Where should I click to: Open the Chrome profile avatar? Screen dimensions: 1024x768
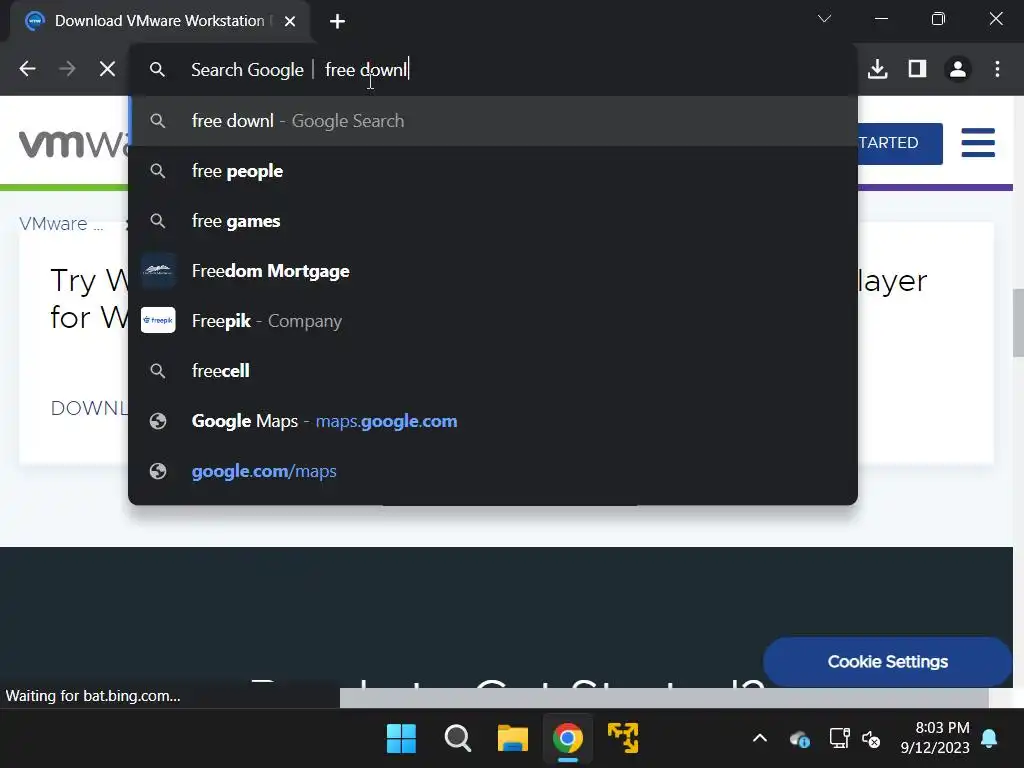pos(958,69)
